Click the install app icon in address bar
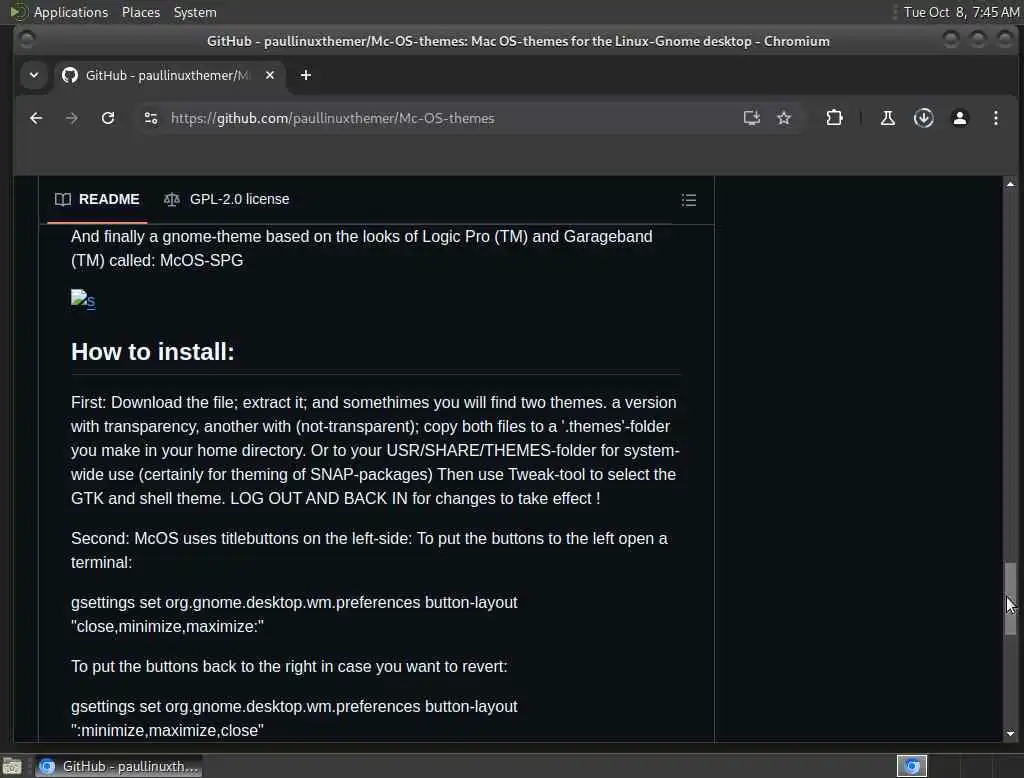 [752, 118]
